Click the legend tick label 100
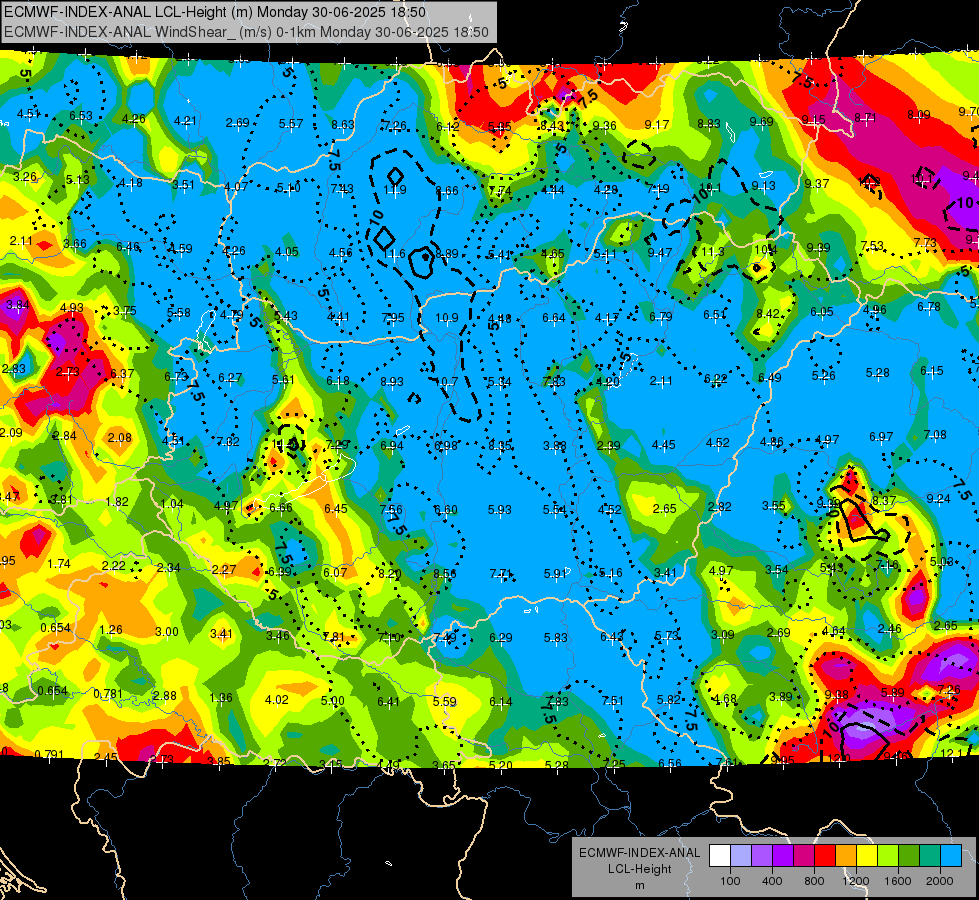The width and height of the screenshot is (979, 900). 730,881
